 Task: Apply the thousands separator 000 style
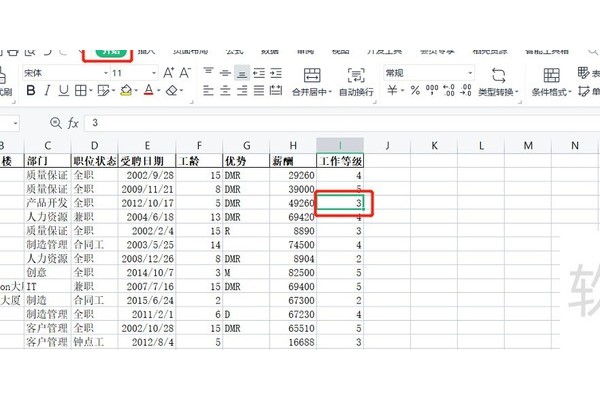(432, 91)
